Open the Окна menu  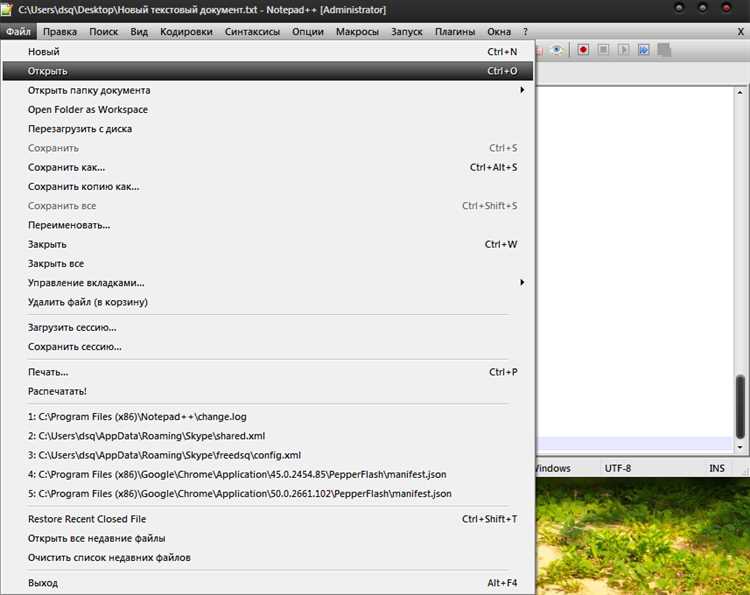[x=499, y=32]
